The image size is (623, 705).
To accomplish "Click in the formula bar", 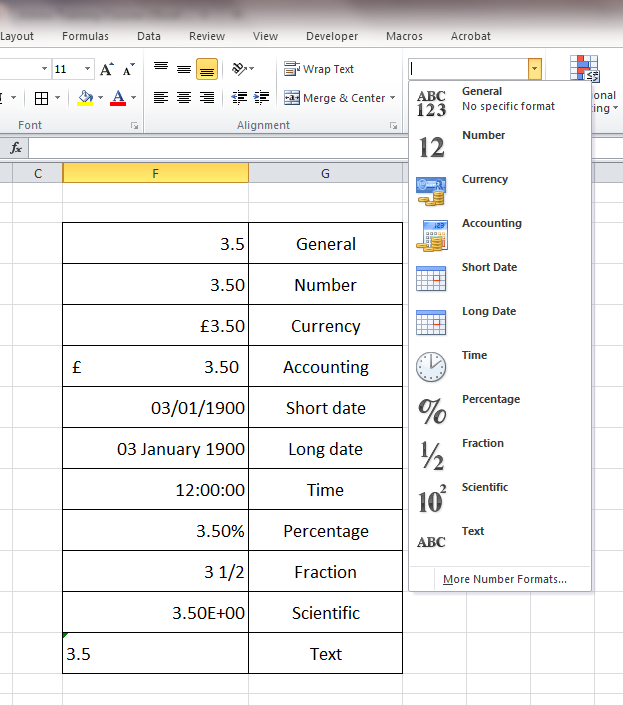I will click(x=218, y=148).
